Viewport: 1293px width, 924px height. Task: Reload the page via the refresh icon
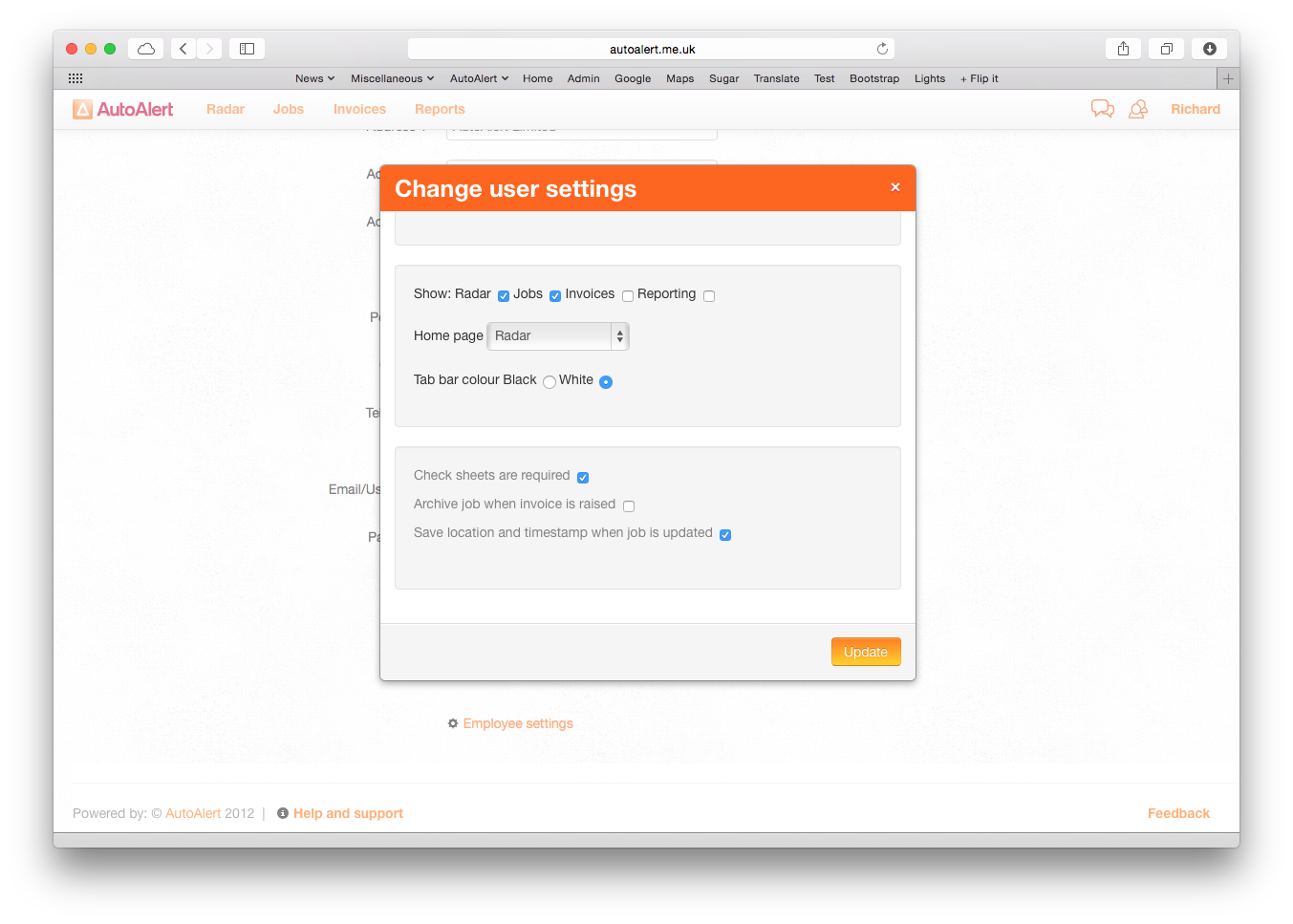click(882, 49)
